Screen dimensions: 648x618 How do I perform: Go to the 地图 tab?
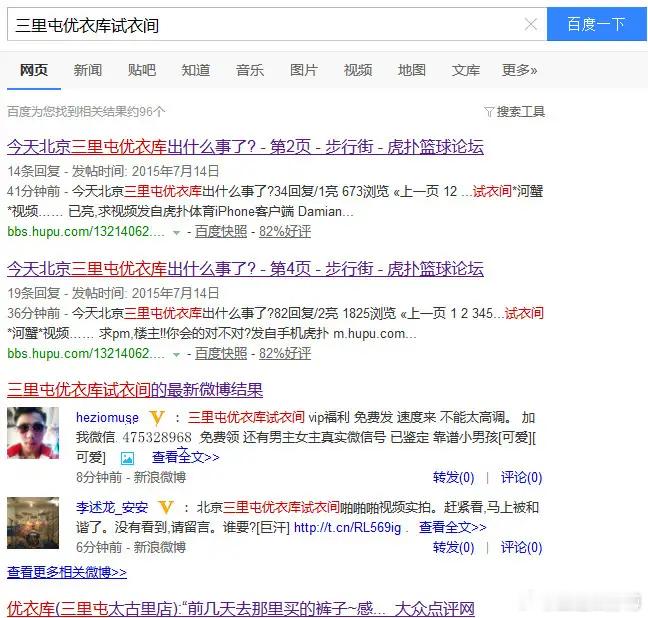412,70
